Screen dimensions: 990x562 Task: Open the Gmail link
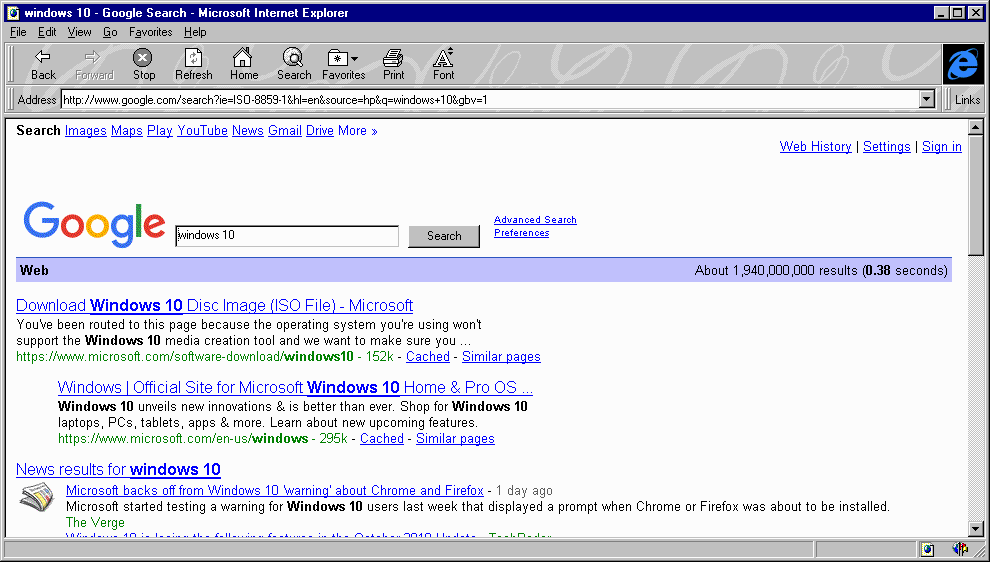[x=285, y=131]
